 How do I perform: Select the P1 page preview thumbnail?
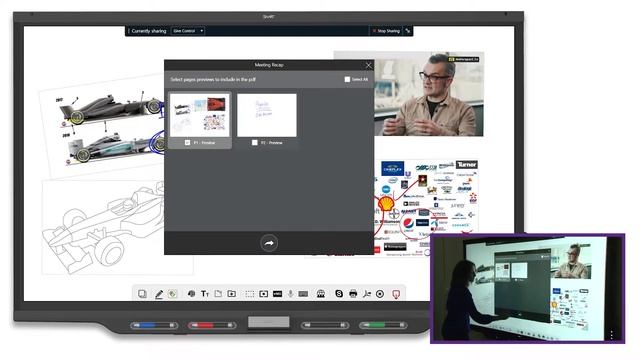(200, 115)
